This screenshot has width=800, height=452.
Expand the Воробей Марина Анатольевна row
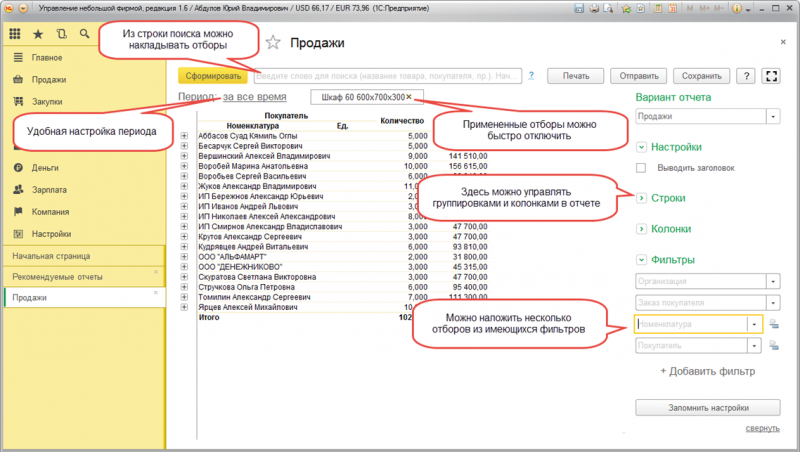coord(184,166)
